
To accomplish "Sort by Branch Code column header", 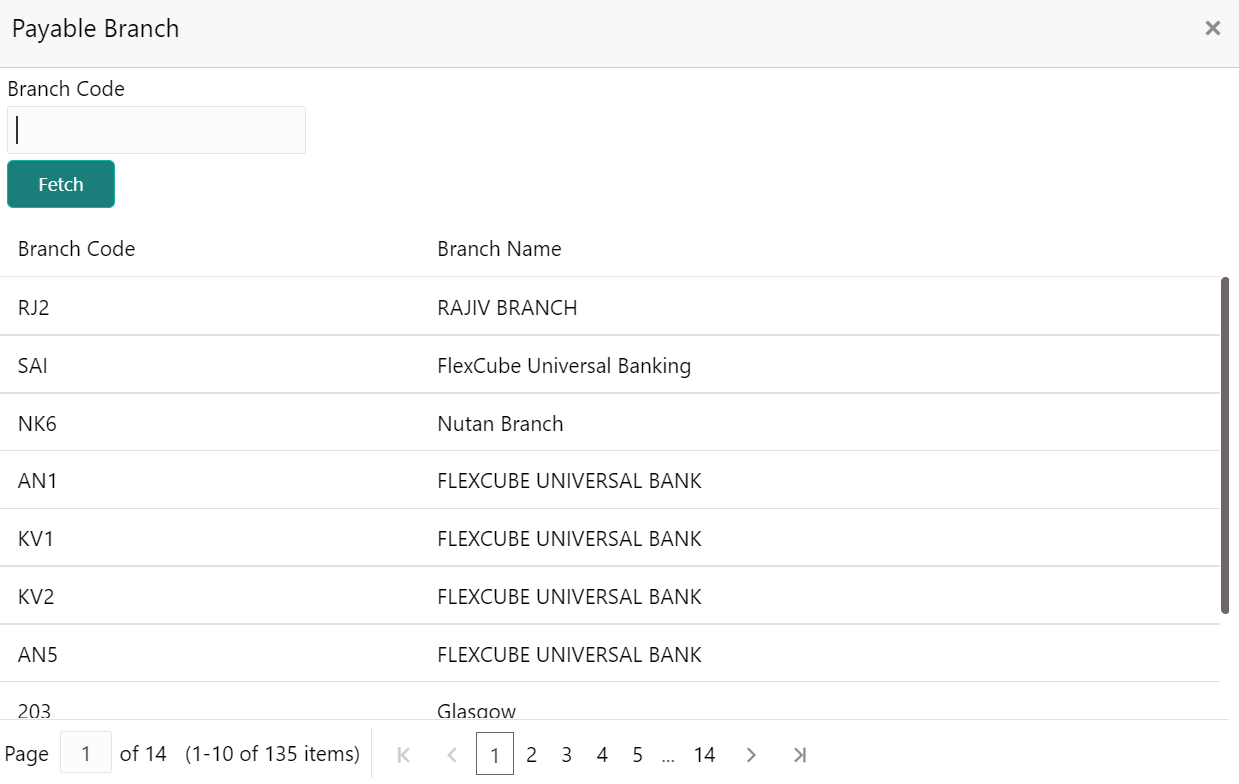I will (x=77, y=249).
